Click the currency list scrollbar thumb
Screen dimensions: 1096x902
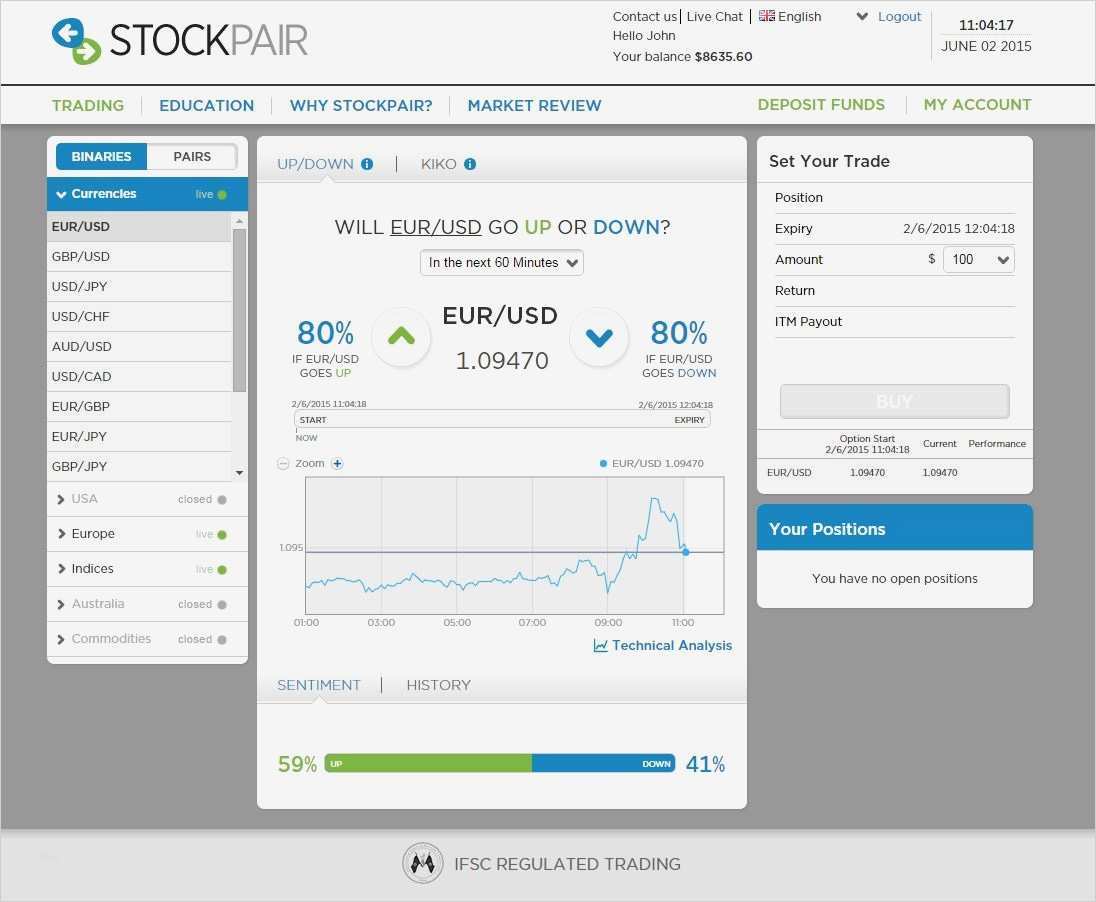240,310
